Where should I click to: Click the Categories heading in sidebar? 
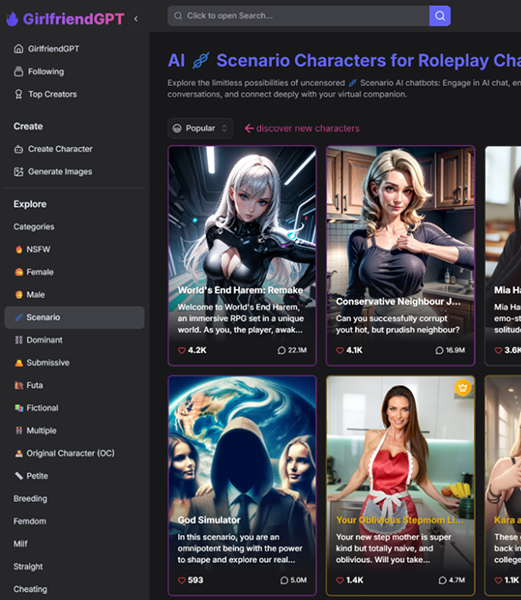(x=34, y=227)
